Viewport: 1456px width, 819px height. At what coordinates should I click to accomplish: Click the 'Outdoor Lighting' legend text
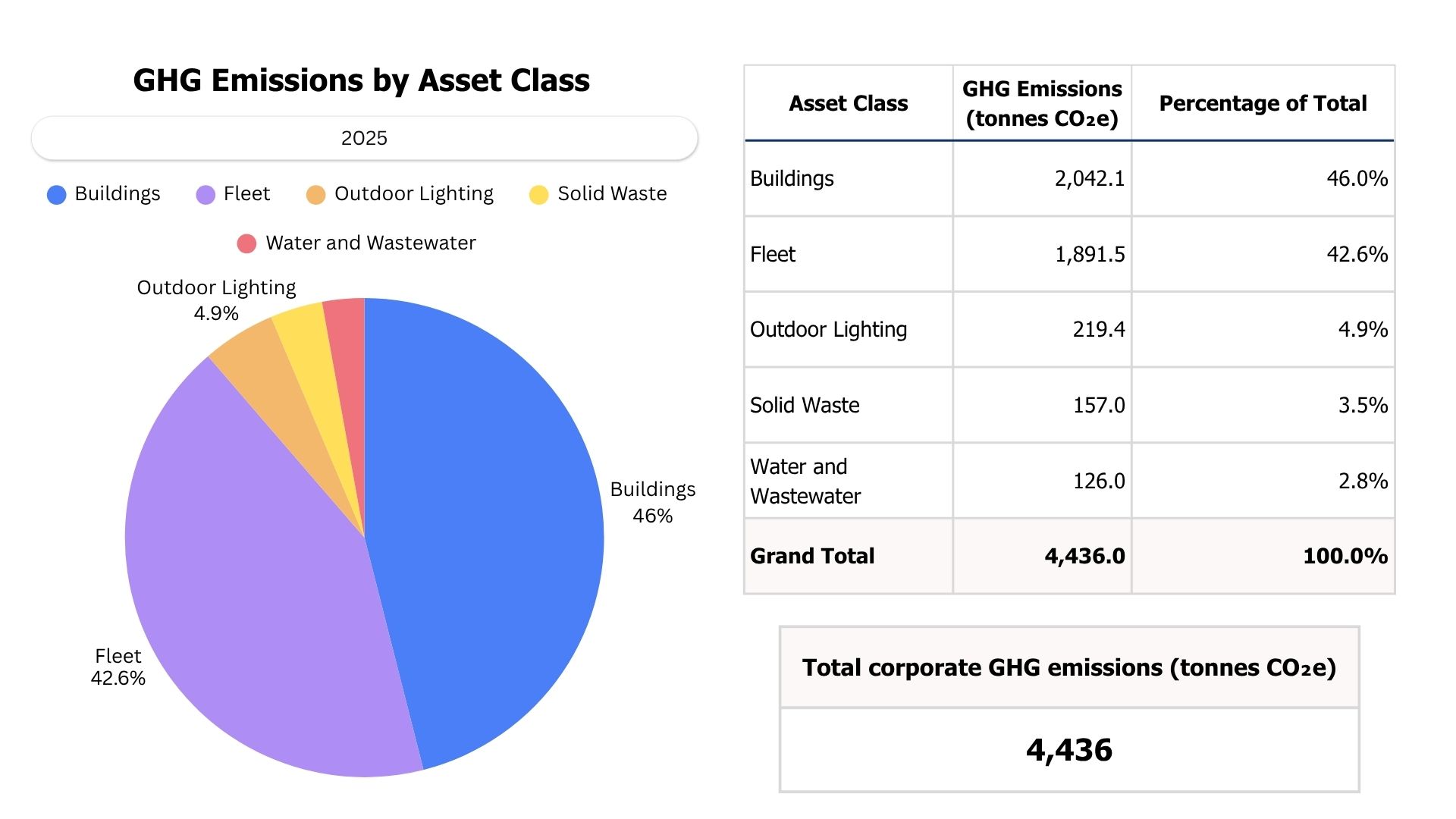click(x=414, y=194)
